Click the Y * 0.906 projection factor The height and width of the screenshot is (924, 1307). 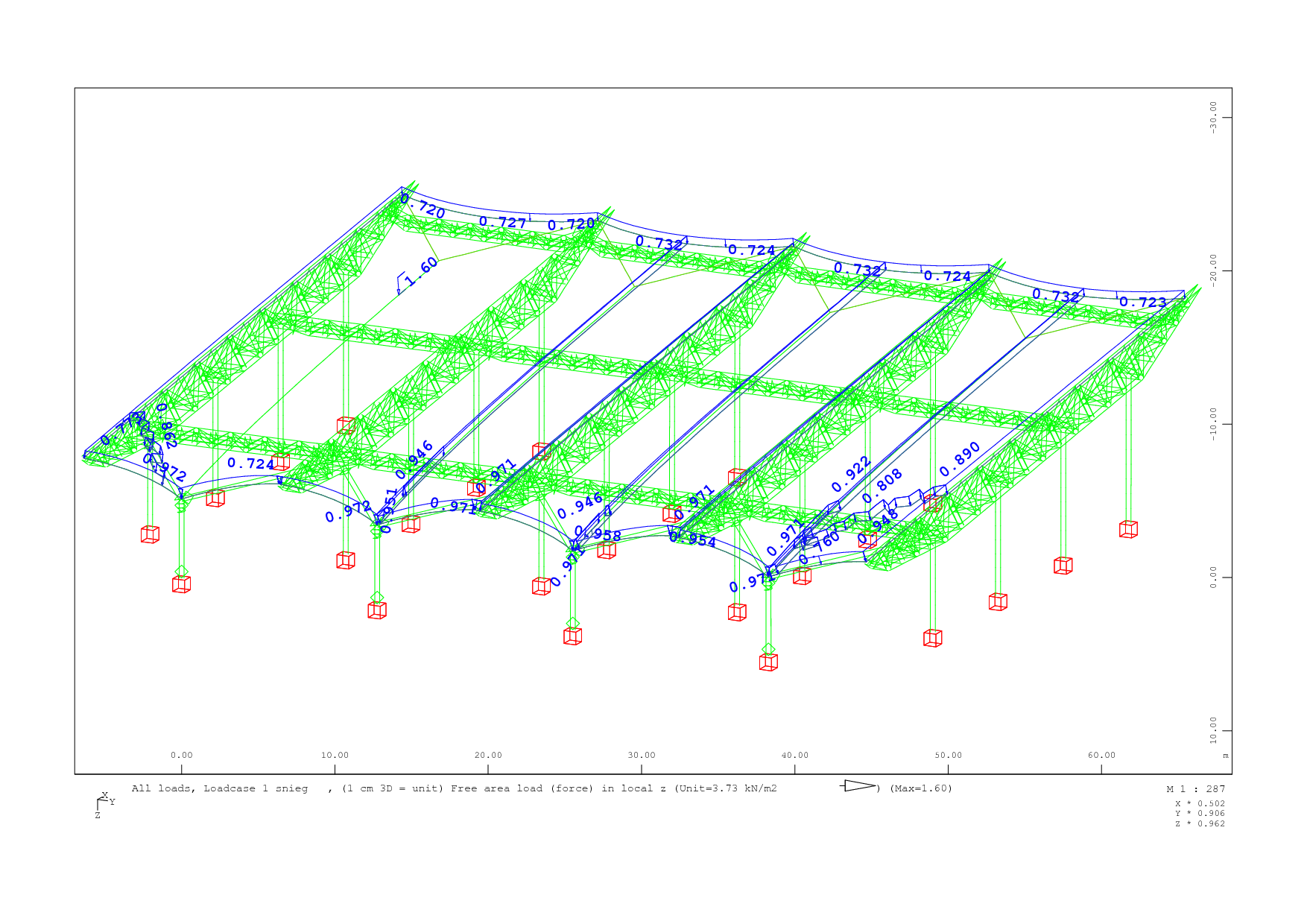coord(1200,813)
